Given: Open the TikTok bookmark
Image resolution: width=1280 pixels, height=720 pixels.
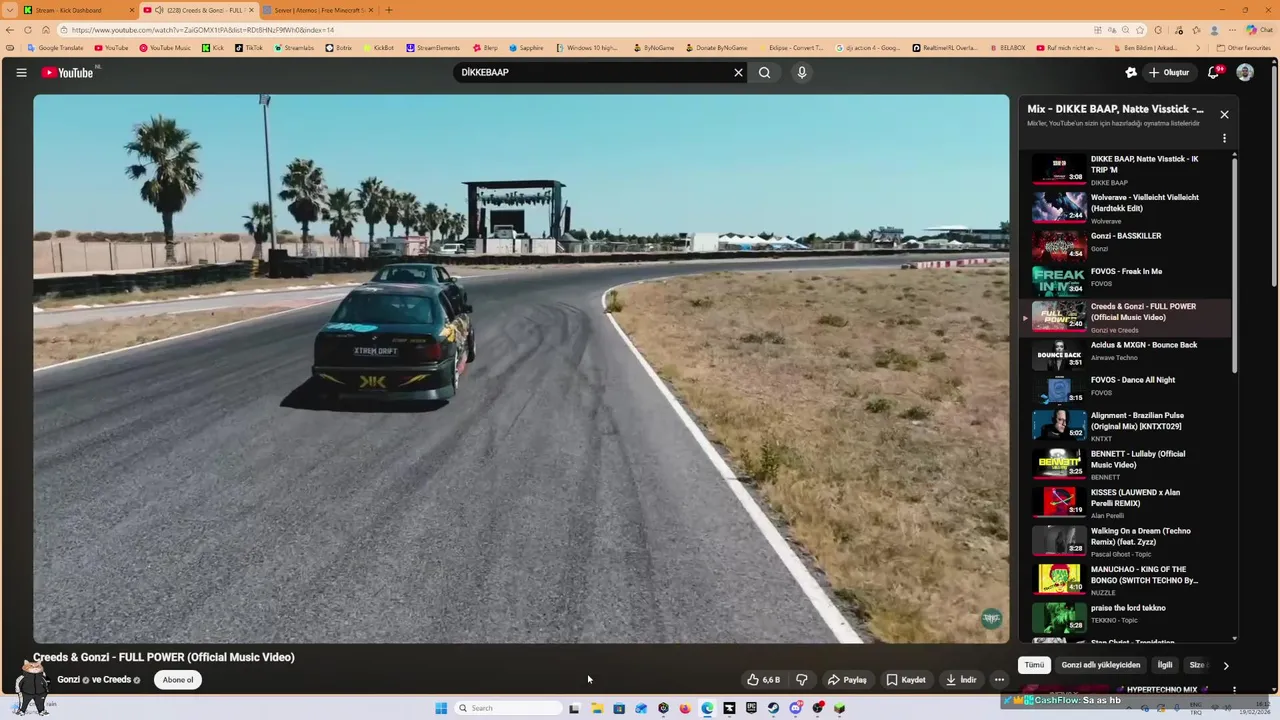Looking at the screenshot, I should pos(249,48).
